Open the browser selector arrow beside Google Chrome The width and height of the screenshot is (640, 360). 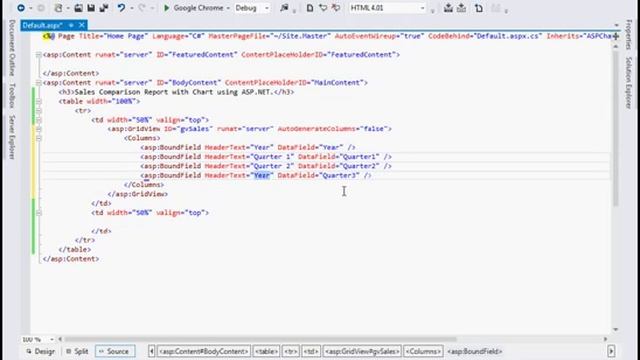[x=228, y=8]
